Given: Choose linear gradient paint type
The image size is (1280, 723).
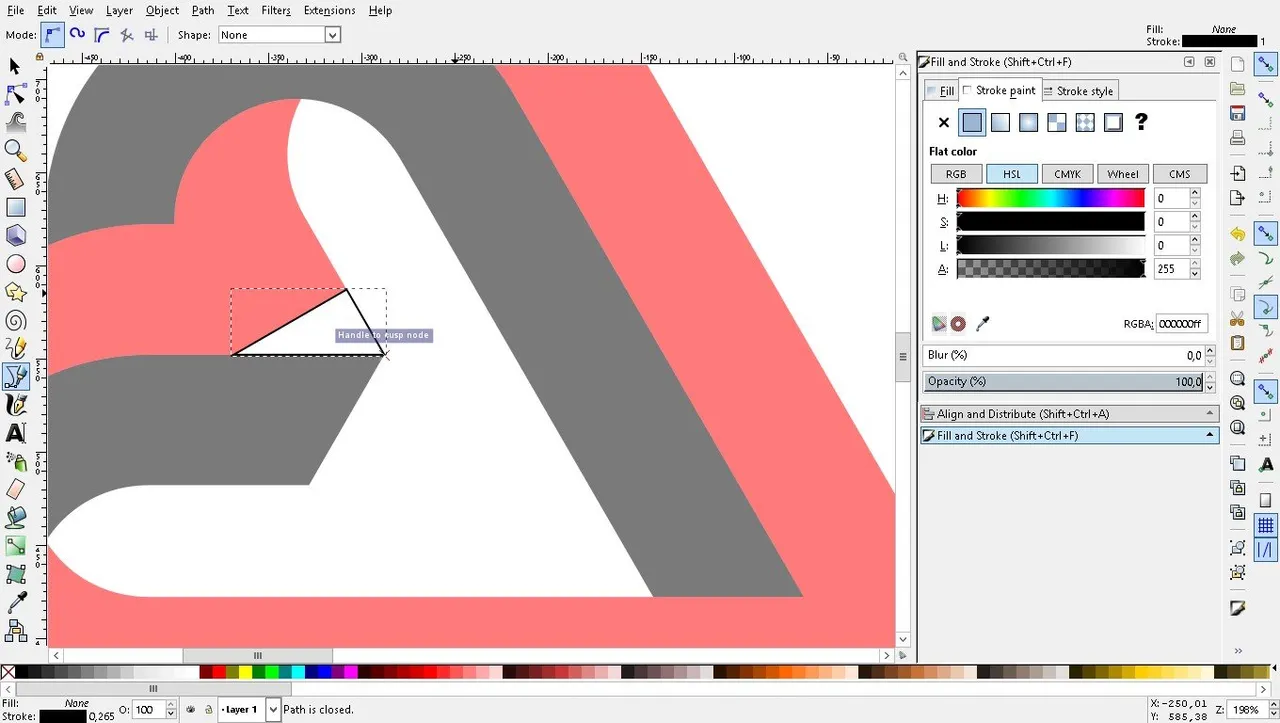Looking at the screenshot, I should tap(1000, 123).
